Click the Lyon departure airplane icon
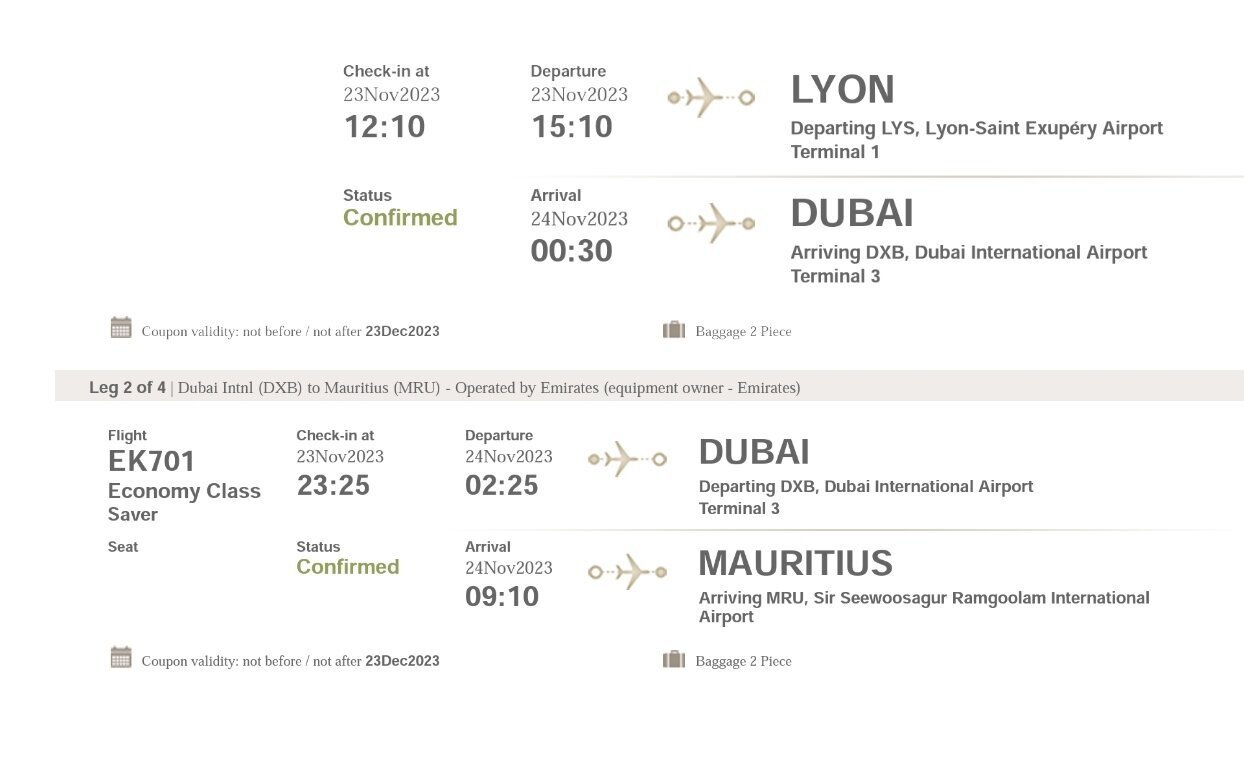Screen dimensions: 1244x765 tap(711, 98)
